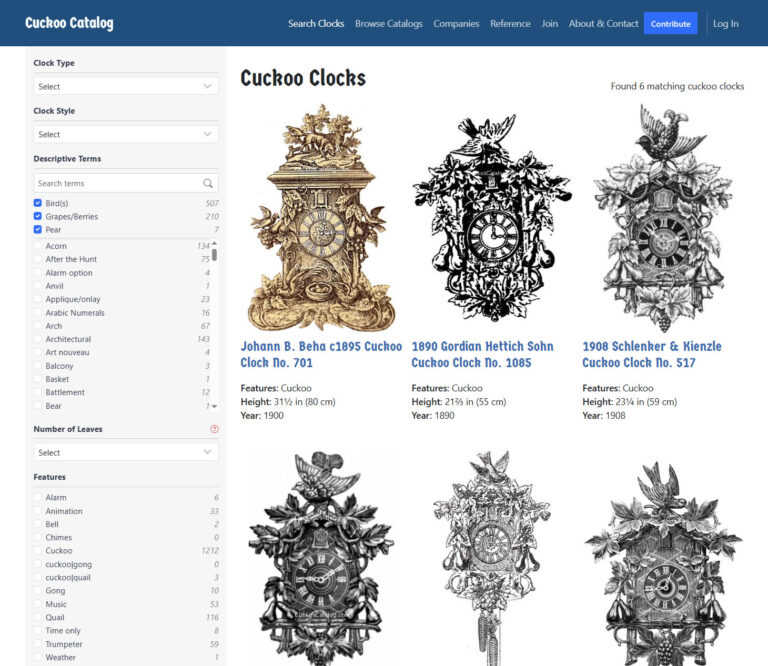Open the 1890 Gordian Hettich Sohn No. 1085 link

tap(482, 355)
